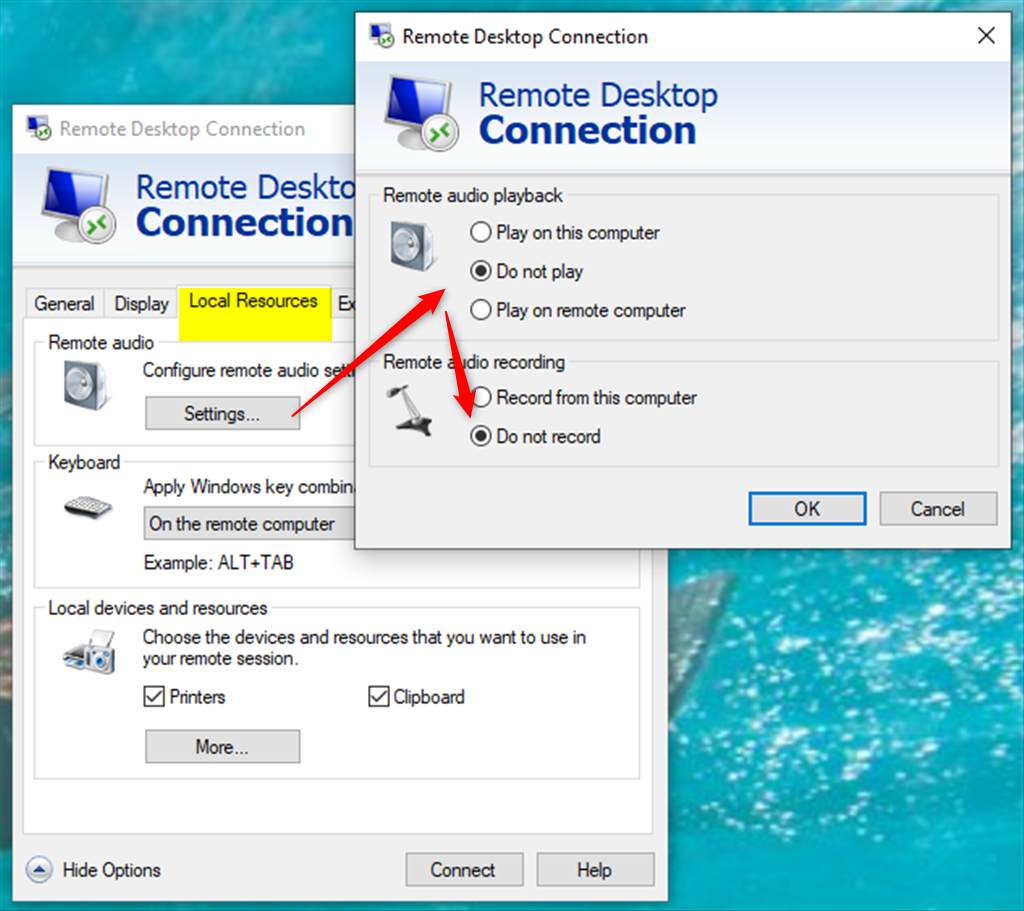
Task: Open the keyboard combinations dropdown
Action: coord(249,524)
